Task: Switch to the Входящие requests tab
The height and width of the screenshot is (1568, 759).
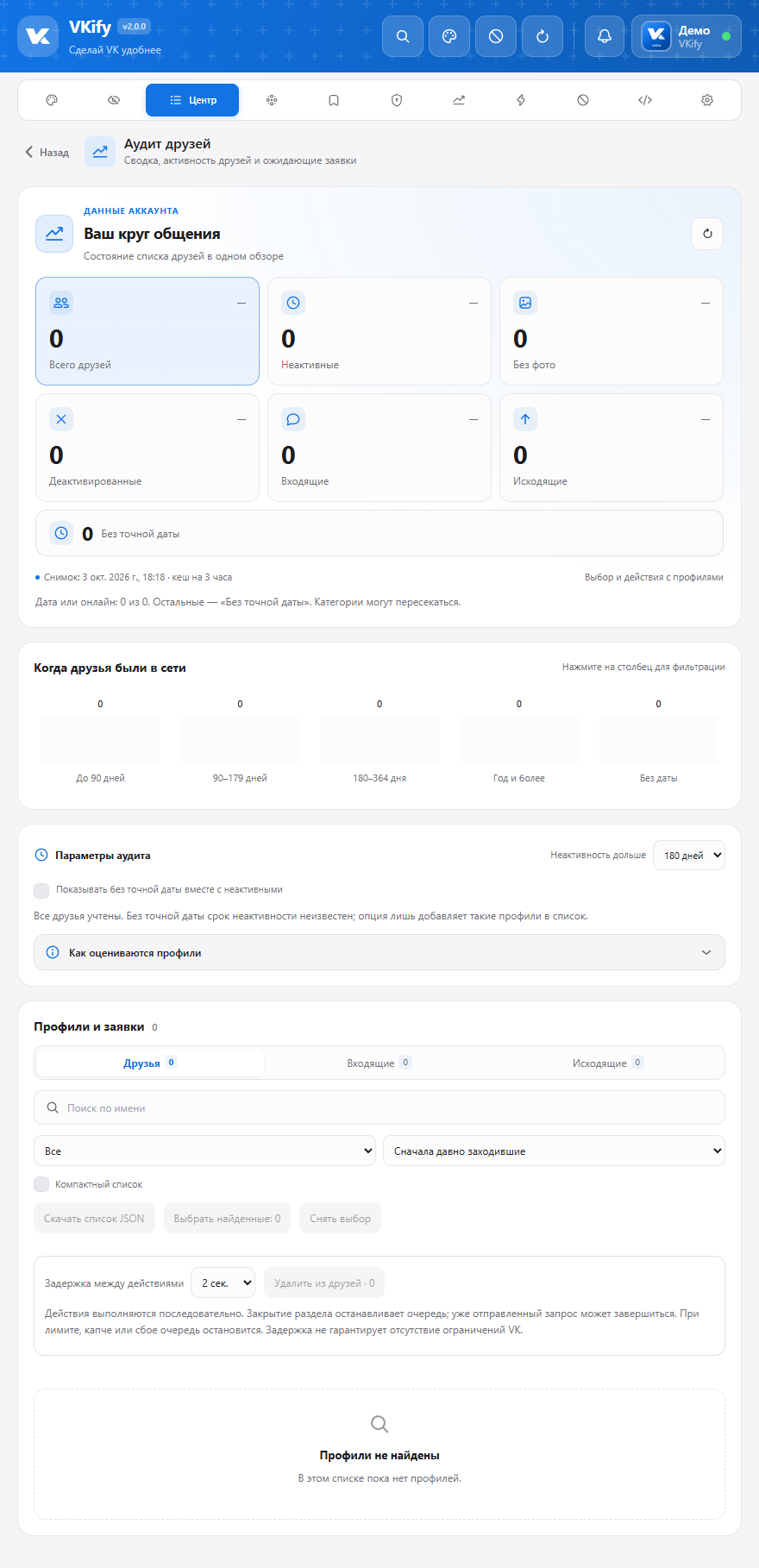Action: pyautogui.click(x=379, y=1063)
